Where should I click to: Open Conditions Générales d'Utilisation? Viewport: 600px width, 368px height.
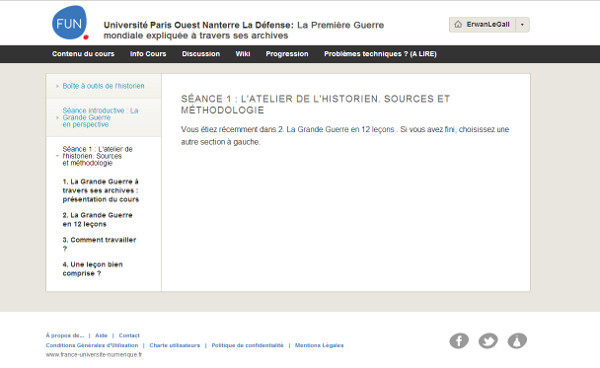coord(92,345)
